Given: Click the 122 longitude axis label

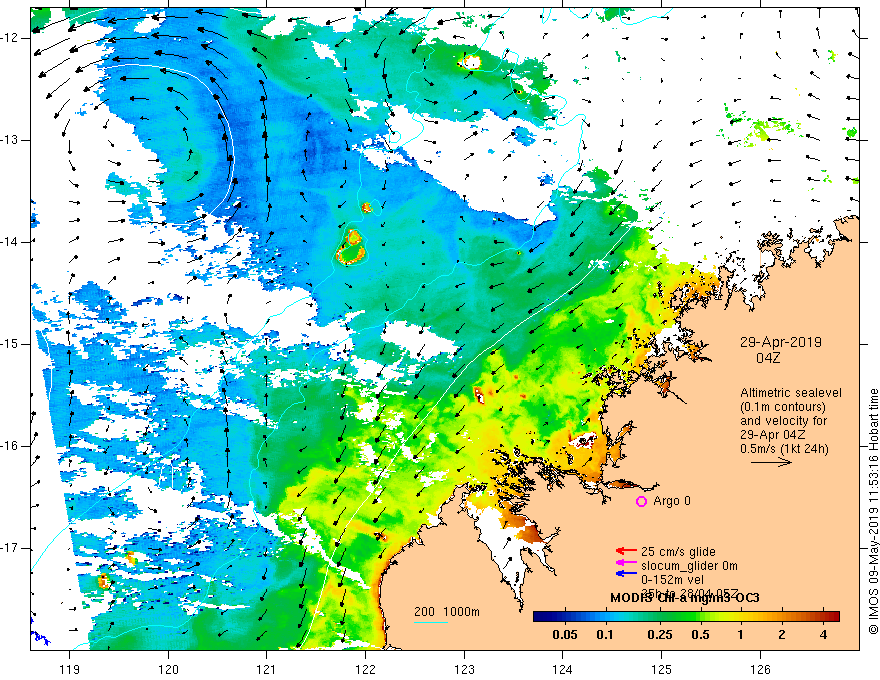Looking at the screenshot, I should point(365,669).
